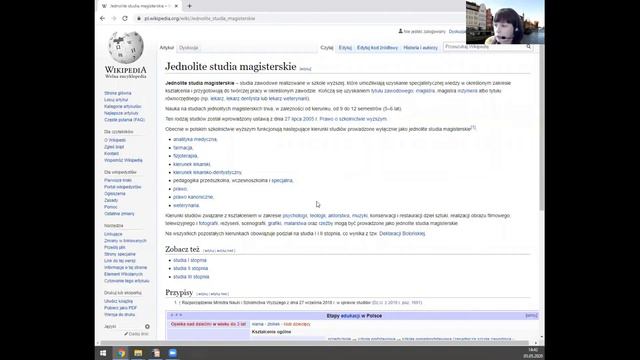Click Pobierz jako PDF link
This screenshot has height=360, width=640.
click(120, 308)
